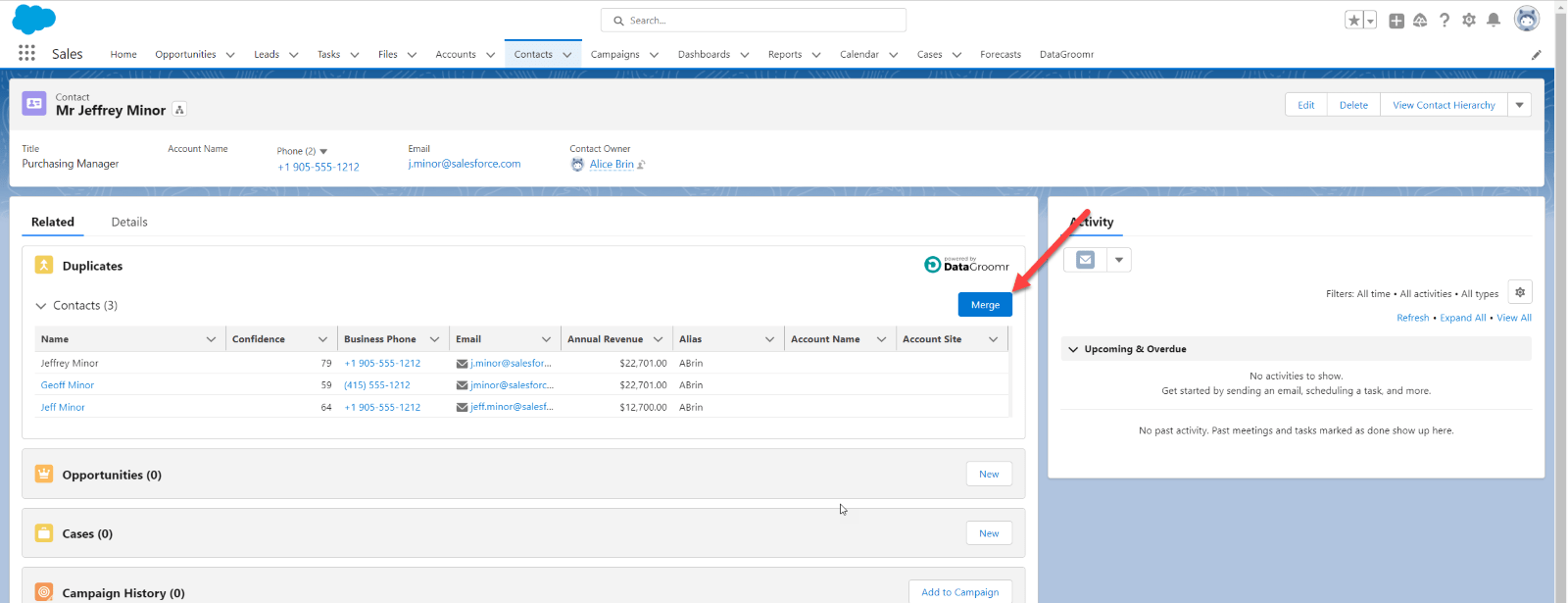Click the search box
This screenshot has height=603, width=1568.
(754, 20)
